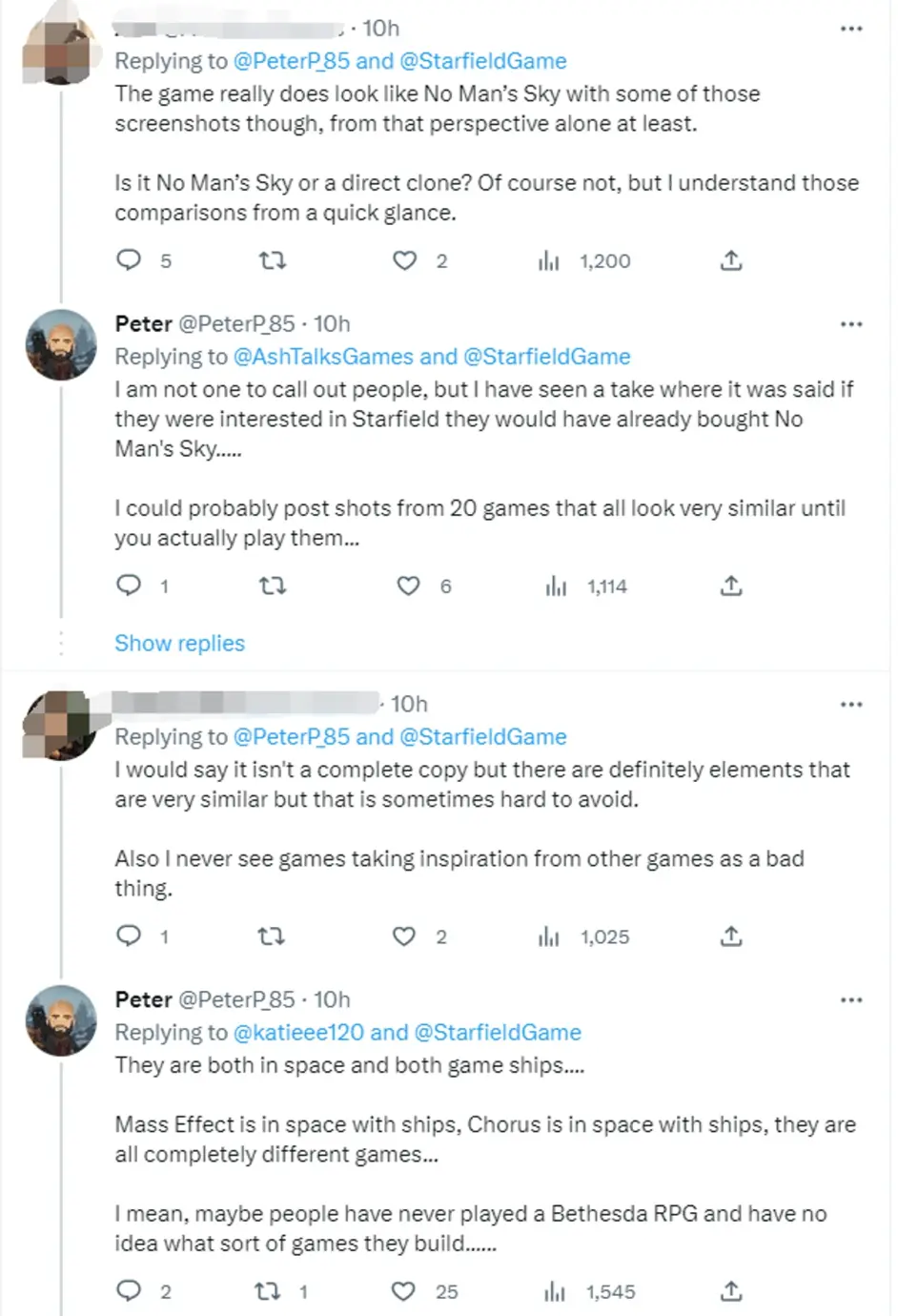Open more options on topmost tweet
The height and width of the screenshot is (1316, 898).
[x=851, y=30]
